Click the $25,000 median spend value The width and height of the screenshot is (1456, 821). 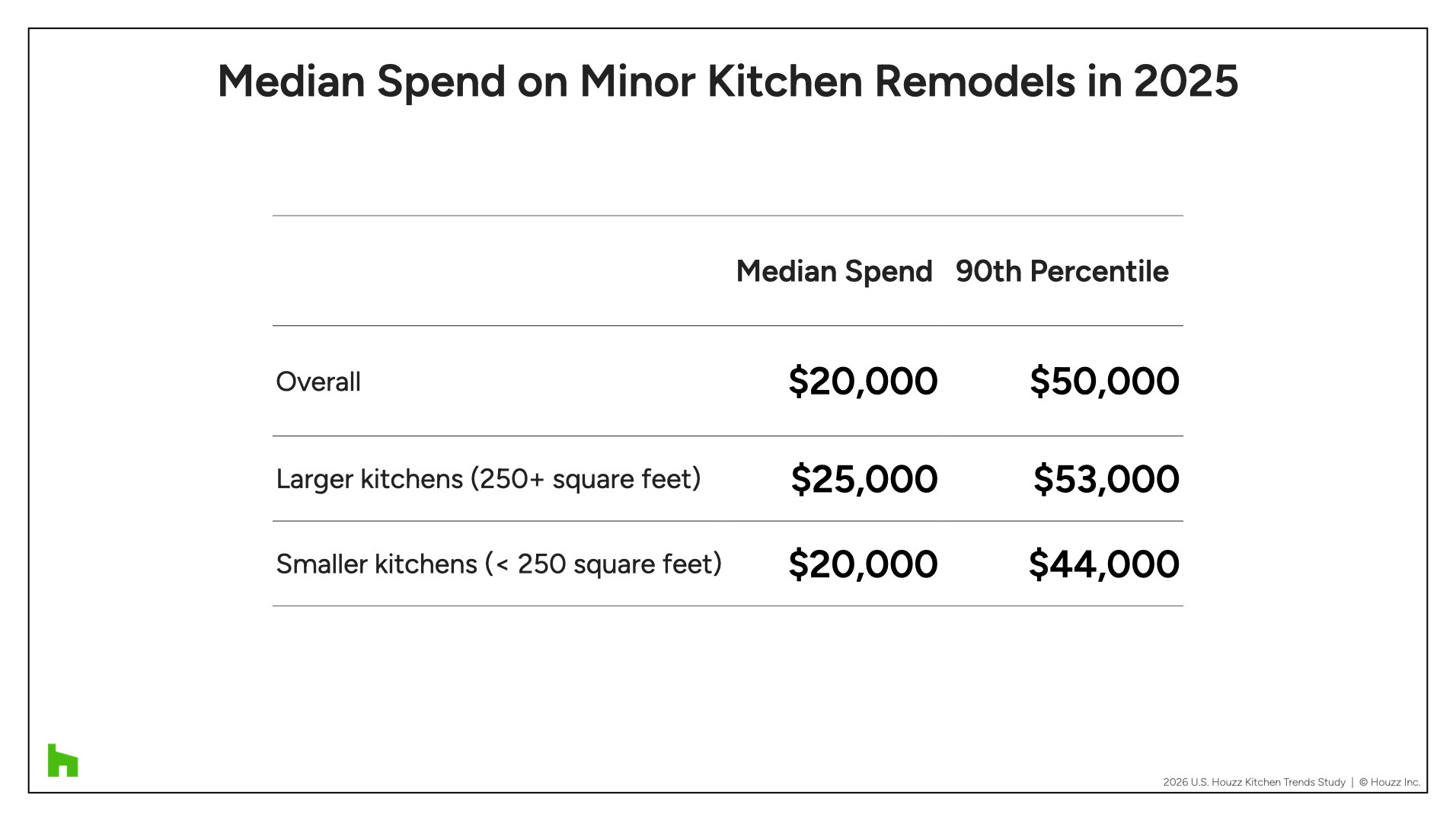point(864,479)
